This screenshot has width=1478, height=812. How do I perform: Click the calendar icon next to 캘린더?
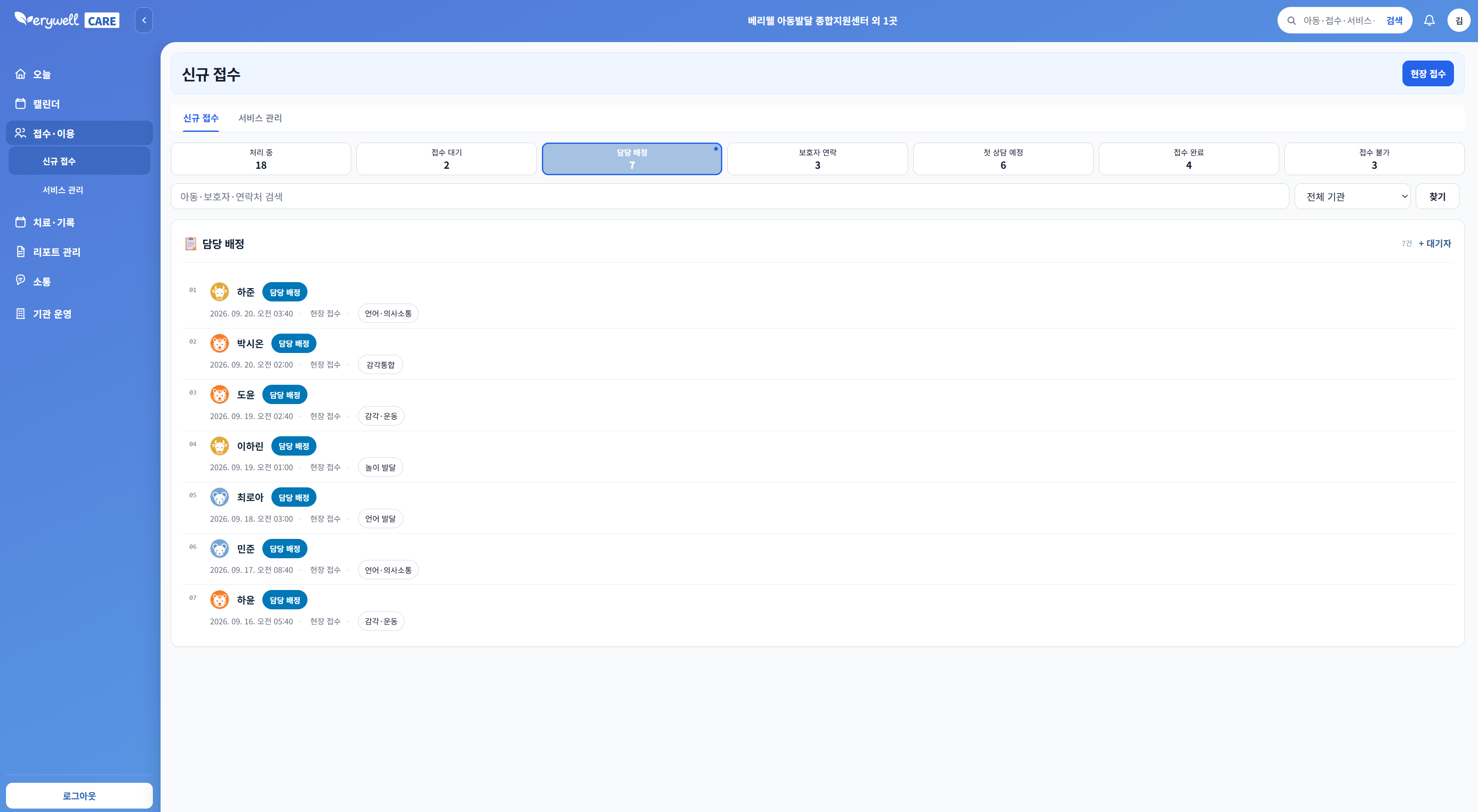click(x=21, y=104)
